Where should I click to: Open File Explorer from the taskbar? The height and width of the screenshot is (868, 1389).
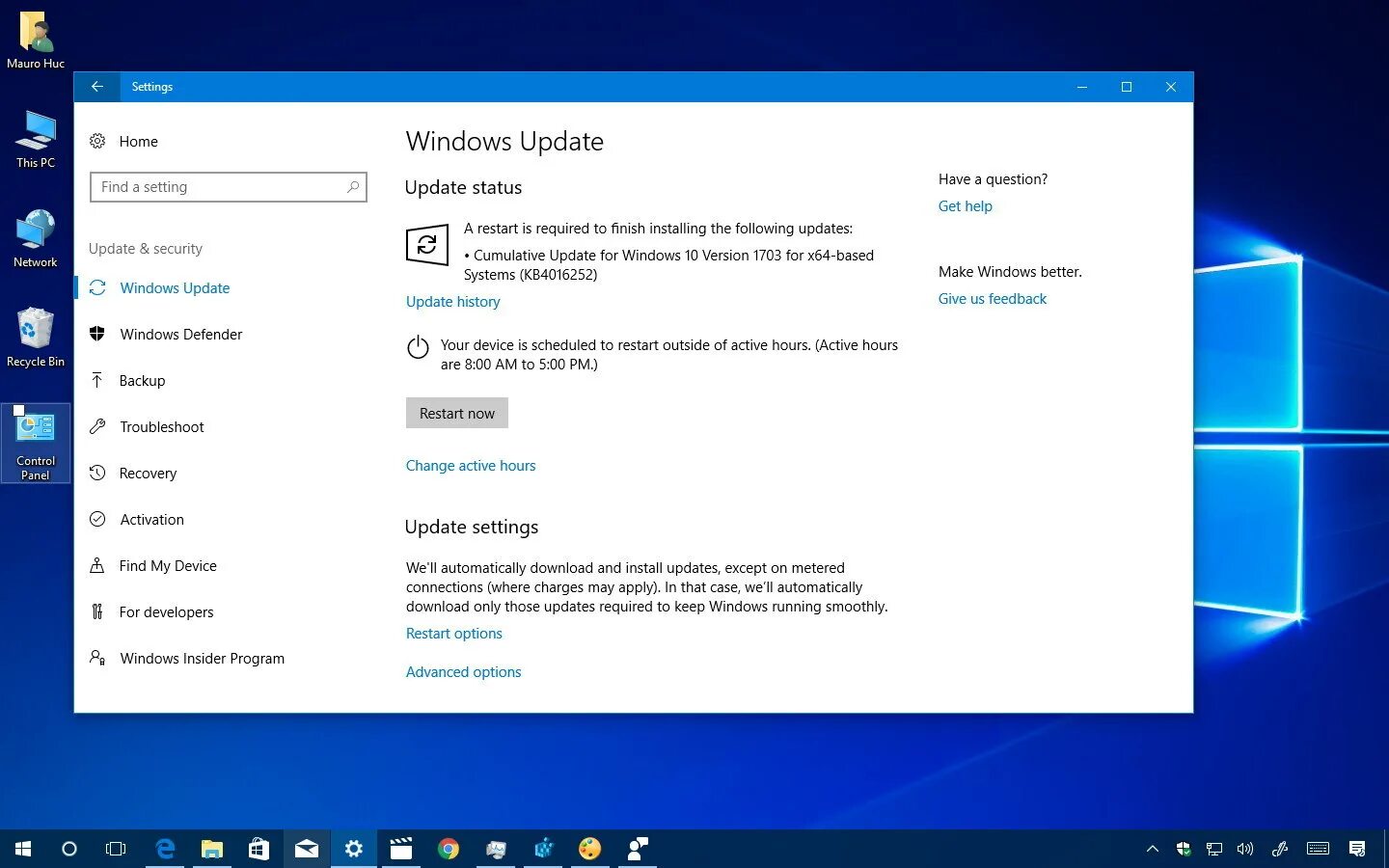pyautogui.click(x=212, y=849)
